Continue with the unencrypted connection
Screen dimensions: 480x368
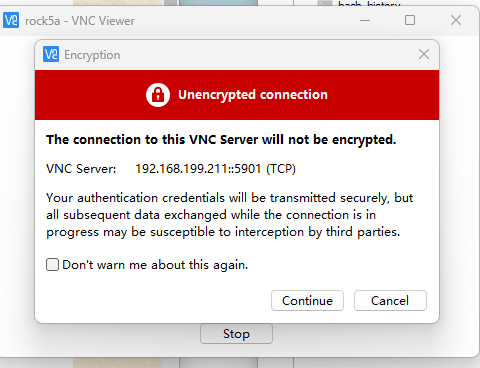point(307,301)
